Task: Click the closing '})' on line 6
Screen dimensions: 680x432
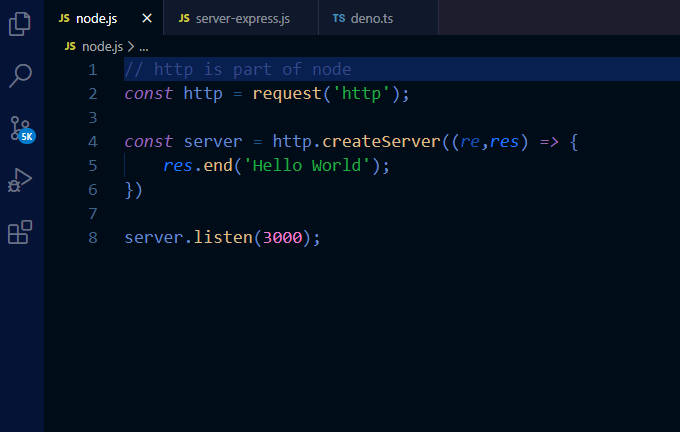Action: coord(133,190)
